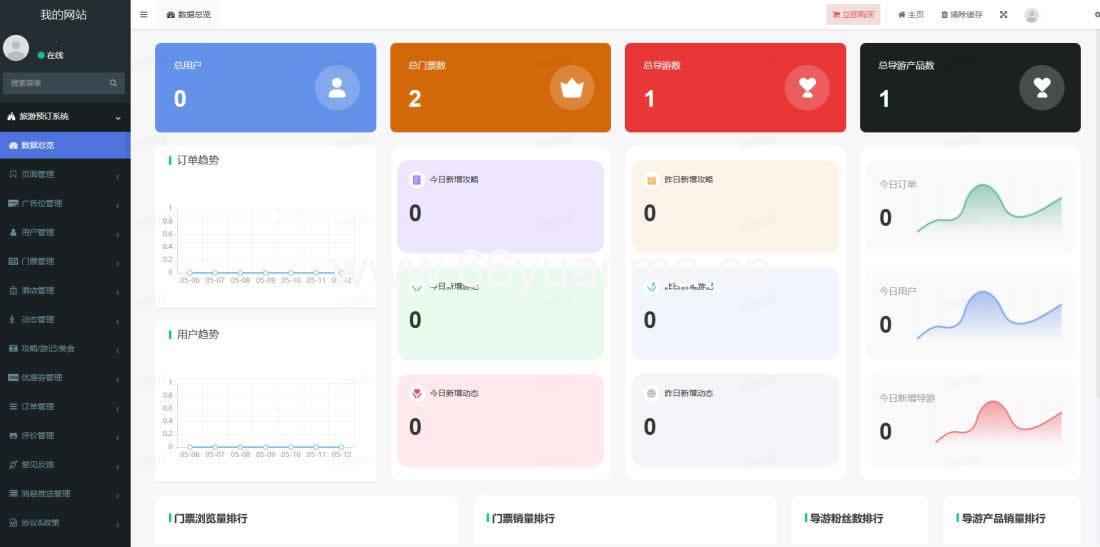
Task: Click the purple icon in the 今日新增攻略 card
Action: 417,180
